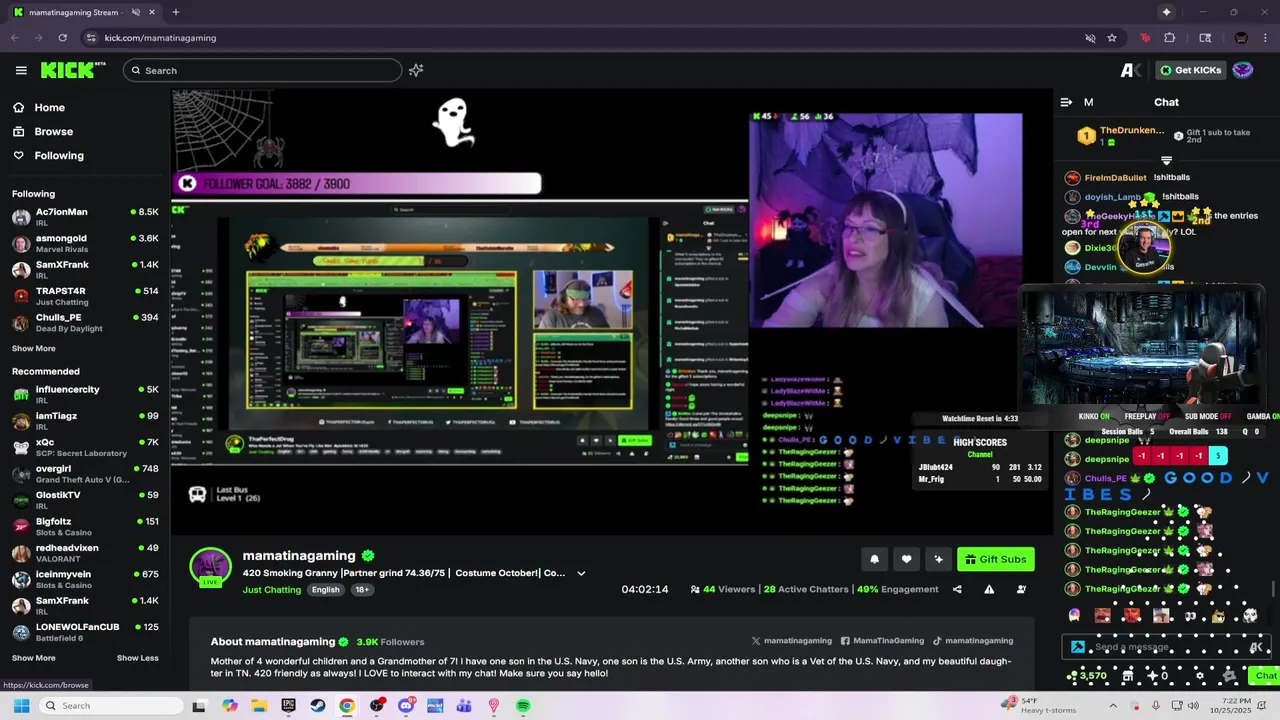Click the report warning triangle icon

(x=989, y=589)
